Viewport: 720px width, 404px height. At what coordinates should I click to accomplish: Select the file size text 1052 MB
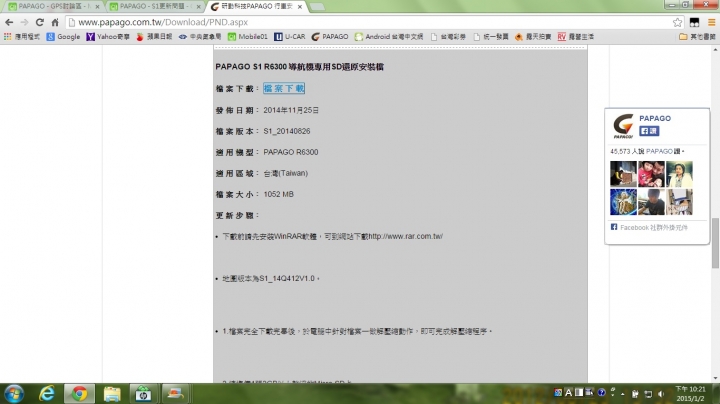tap(278, 194)
